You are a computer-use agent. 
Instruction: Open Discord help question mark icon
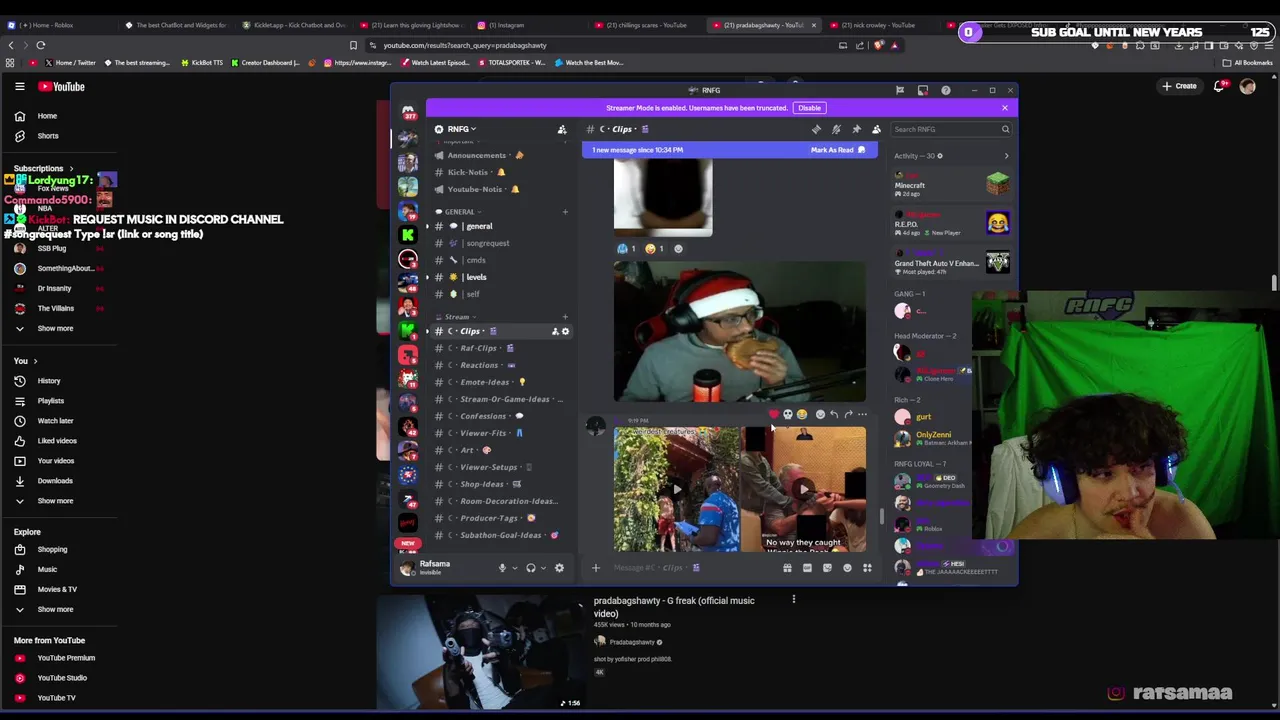pyautogui.click(x=946, y=90)
